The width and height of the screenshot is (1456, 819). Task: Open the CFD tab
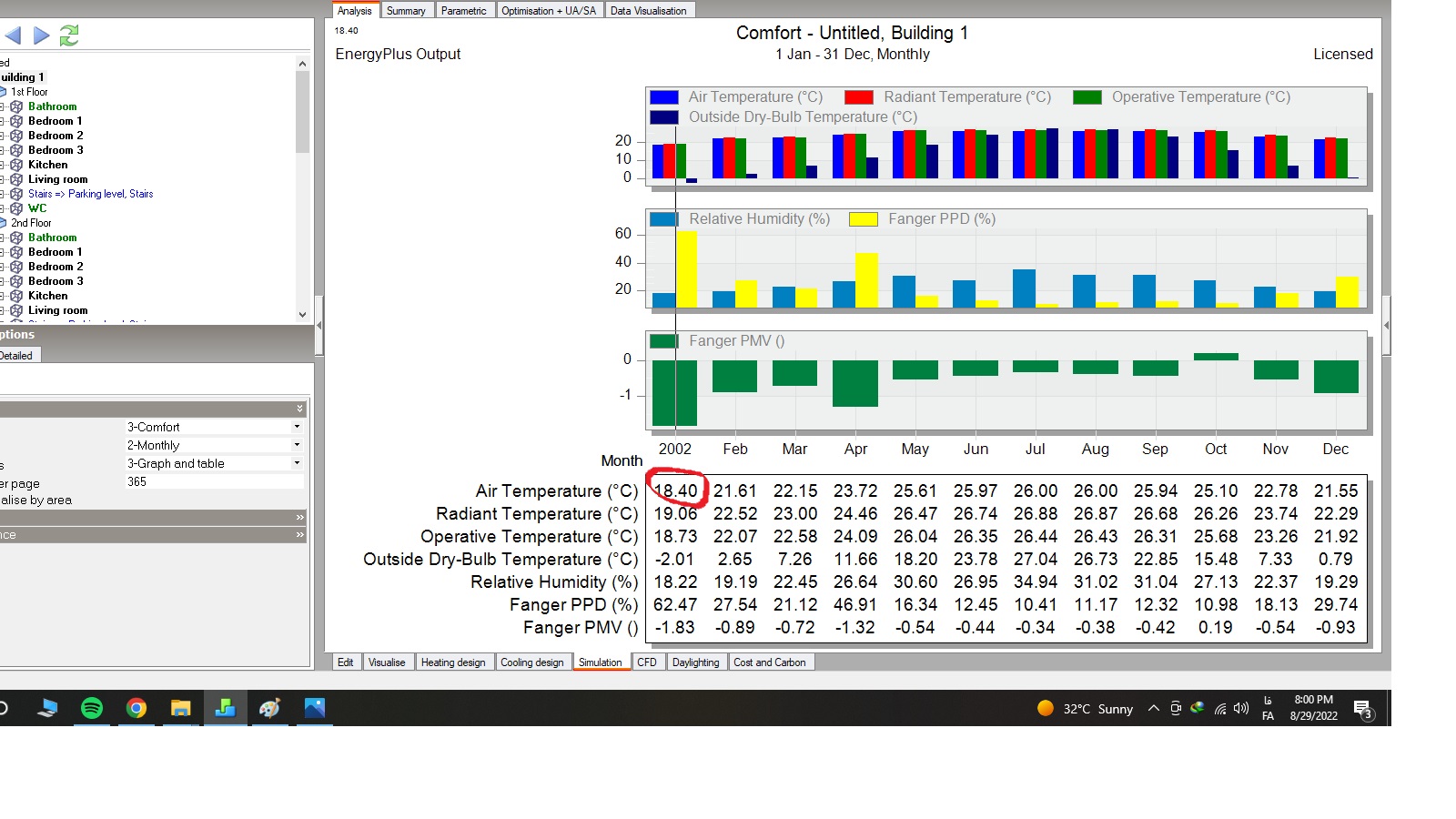647,662
